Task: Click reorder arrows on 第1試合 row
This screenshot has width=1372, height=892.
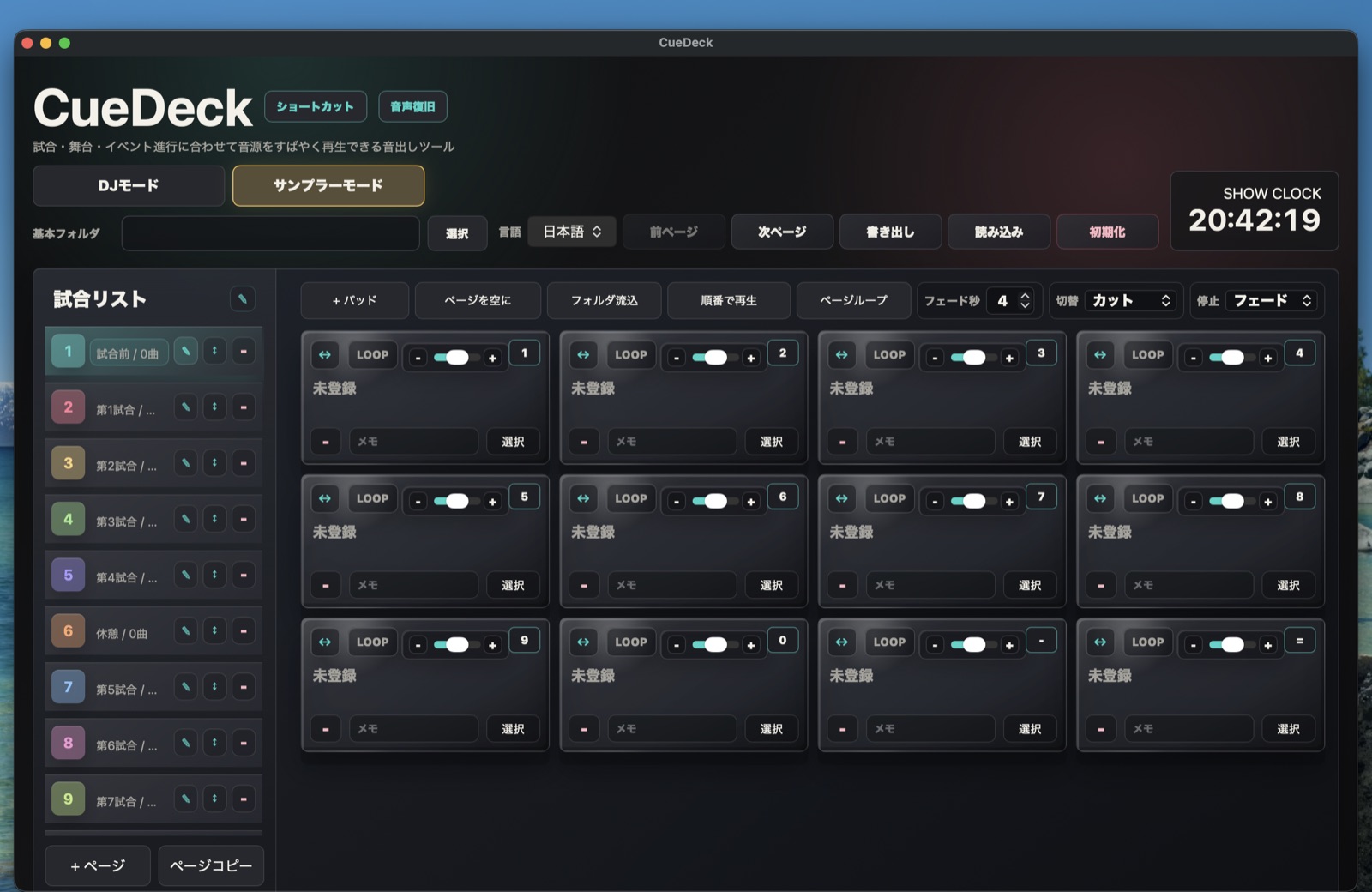Action: [214, 407]
